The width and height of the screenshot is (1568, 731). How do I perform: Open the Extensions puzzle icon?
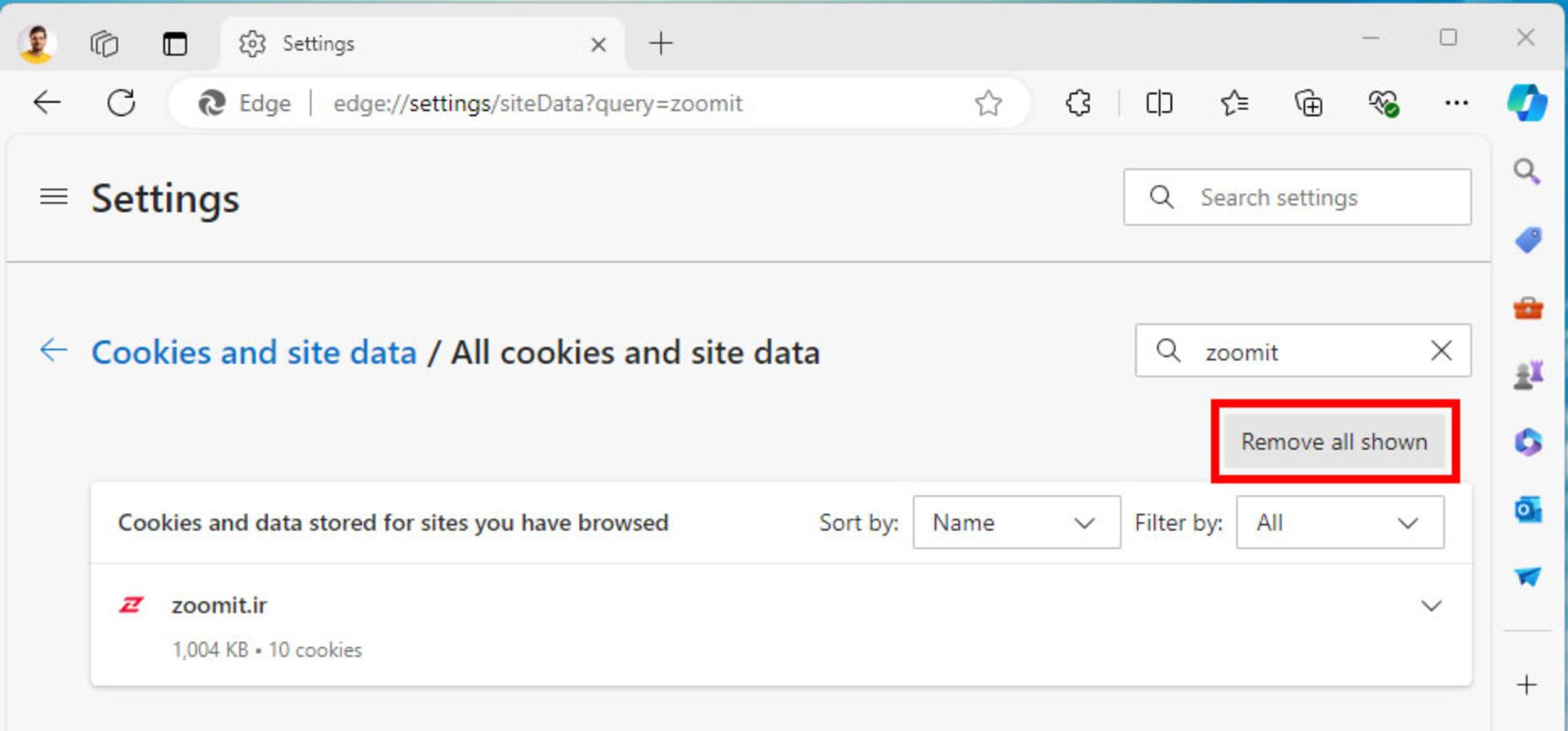[1078, 103]
